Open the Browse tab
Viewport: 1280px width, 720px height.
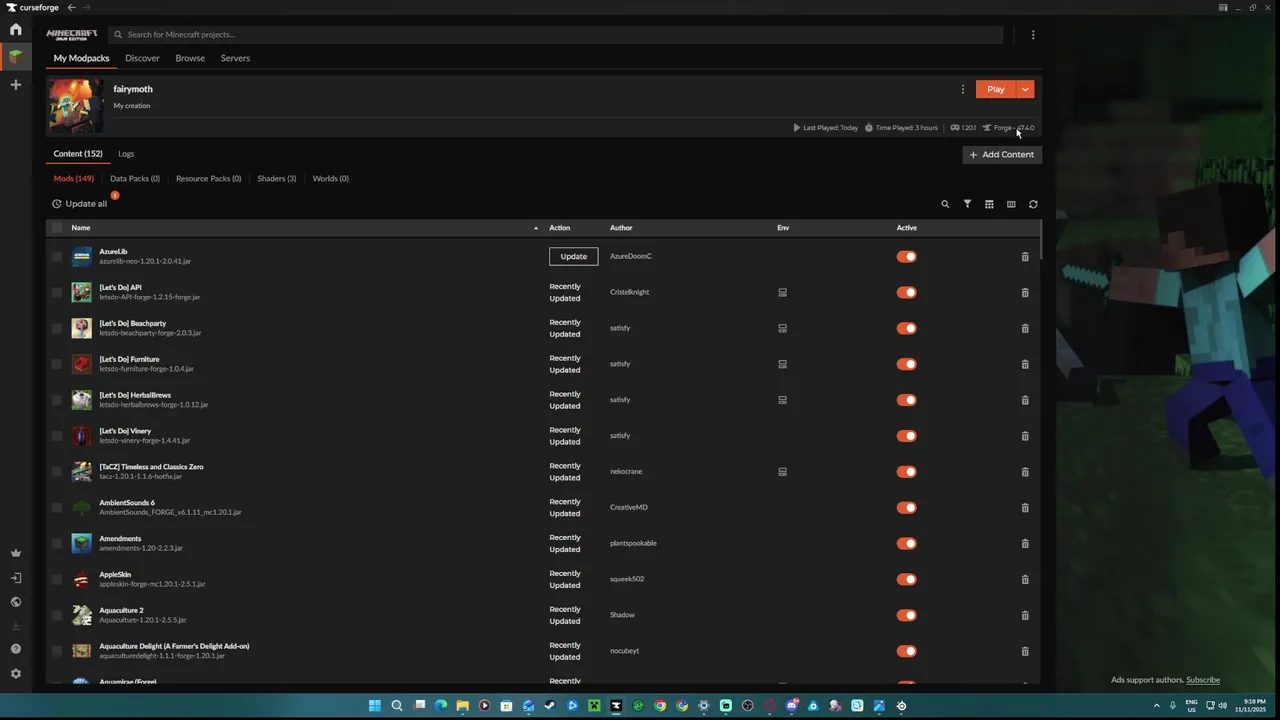[190, 58]
